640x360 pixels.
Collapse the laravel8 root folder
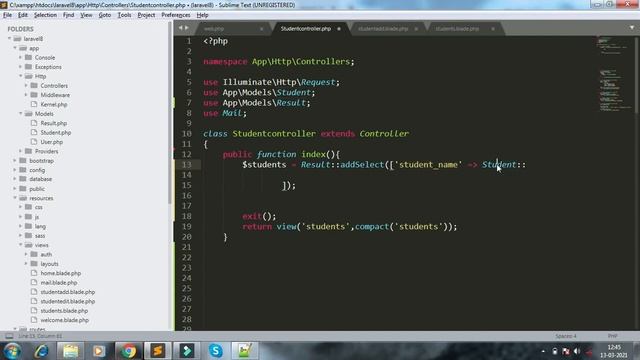coord(9,39)
